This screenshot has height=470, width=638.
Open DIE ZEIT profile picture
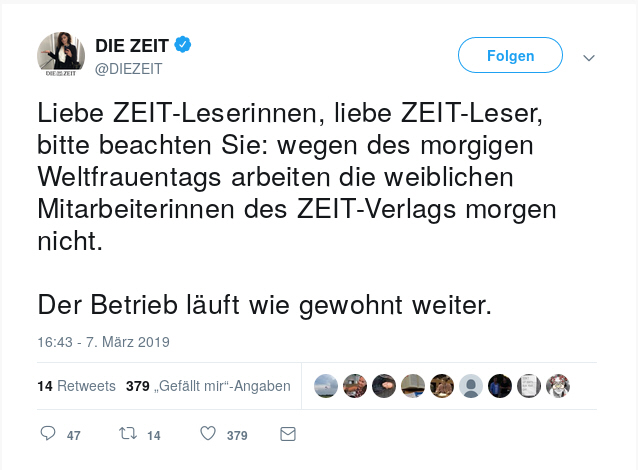pos(59,54)
